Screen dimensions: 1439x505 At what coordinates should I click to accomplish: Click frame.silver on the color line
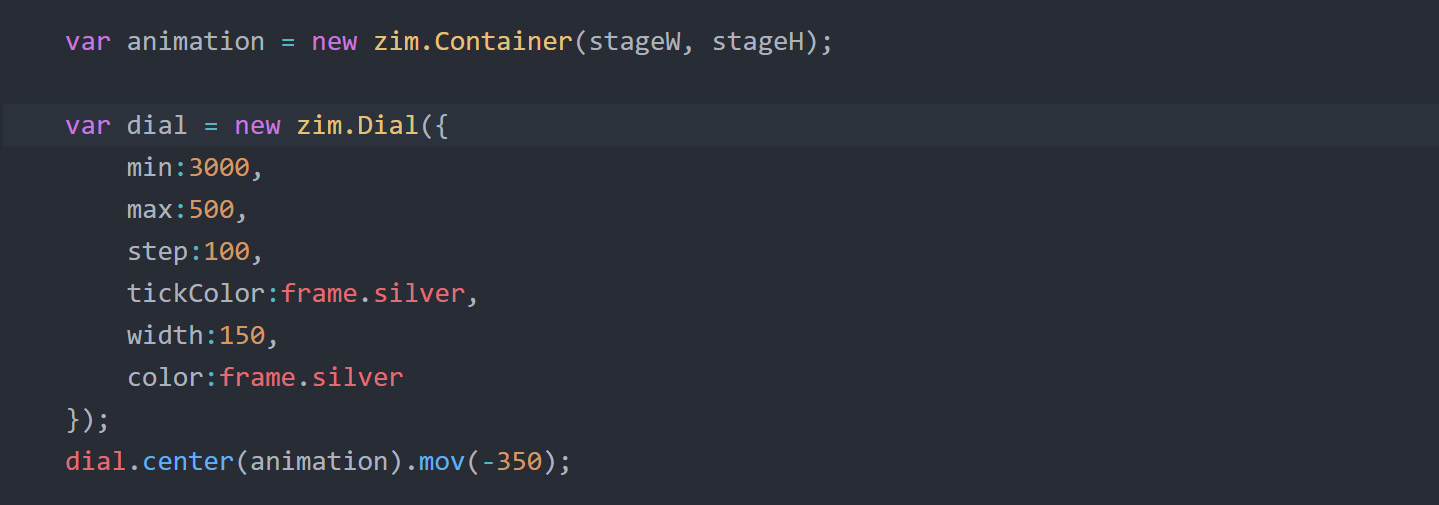pos(311,378)
